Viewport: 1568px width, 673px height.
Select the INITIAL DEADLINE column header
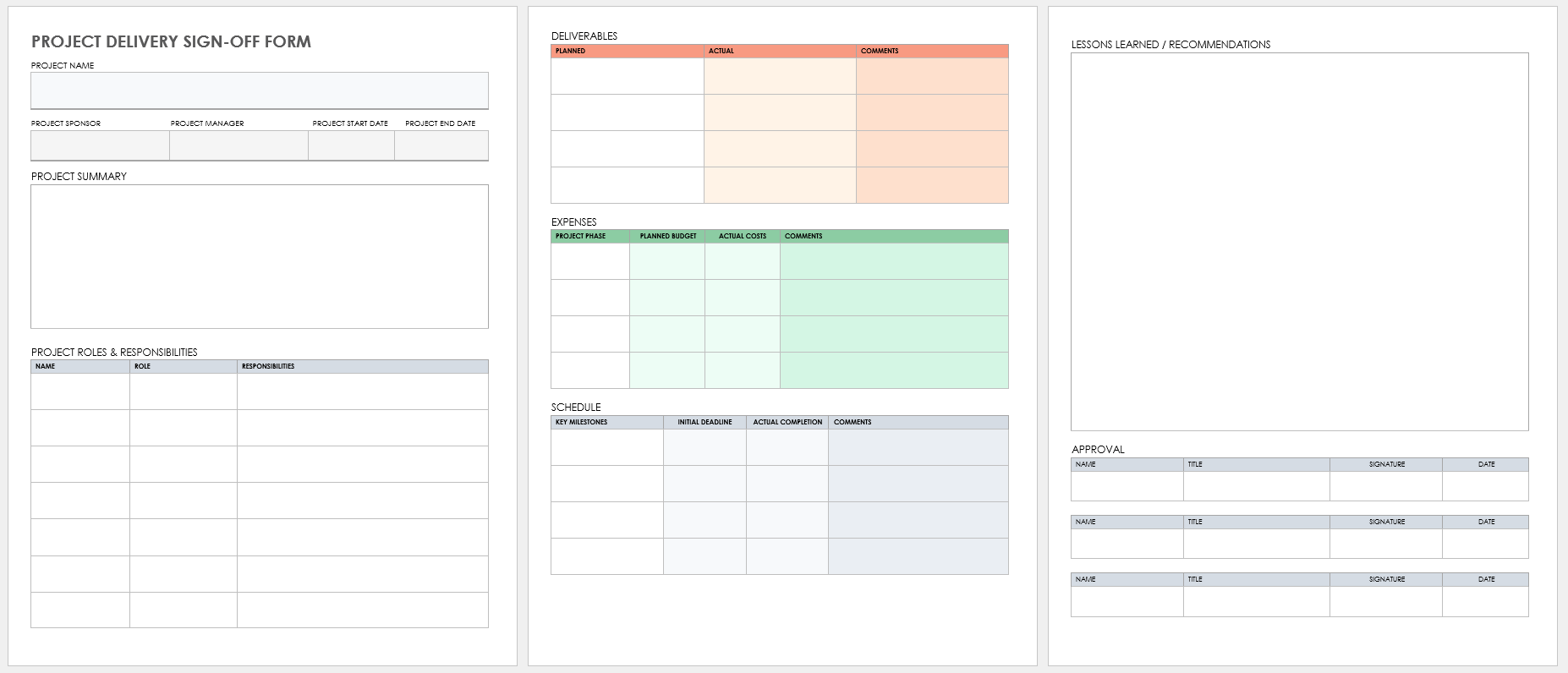click(x=705, y=422)
